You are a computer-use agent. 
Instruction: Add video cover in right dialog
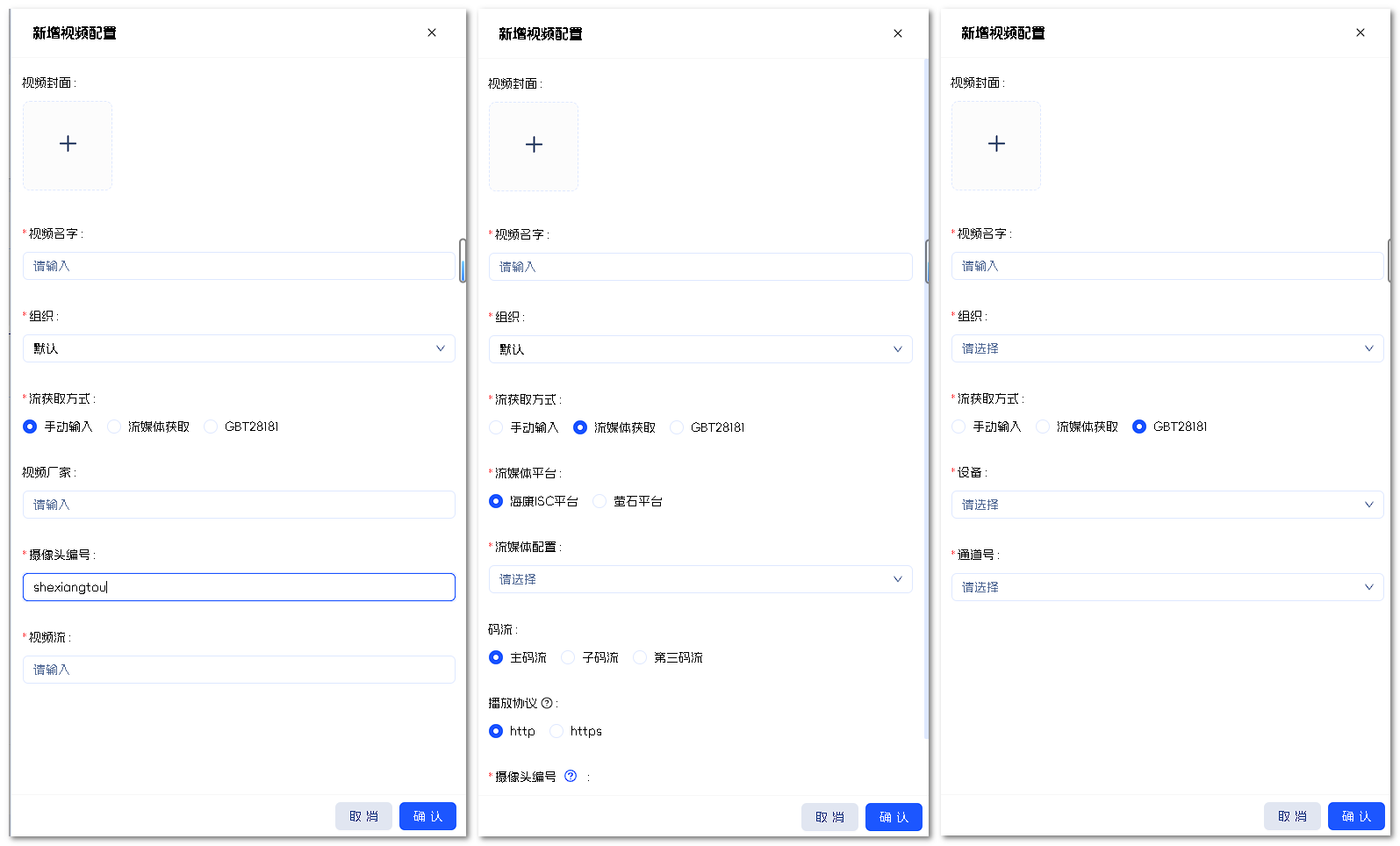(996, 145)
